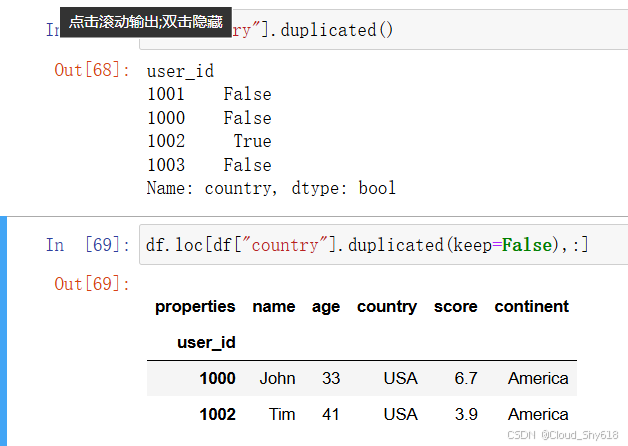Click 'USA' in John's row

[x=401, y=378]
